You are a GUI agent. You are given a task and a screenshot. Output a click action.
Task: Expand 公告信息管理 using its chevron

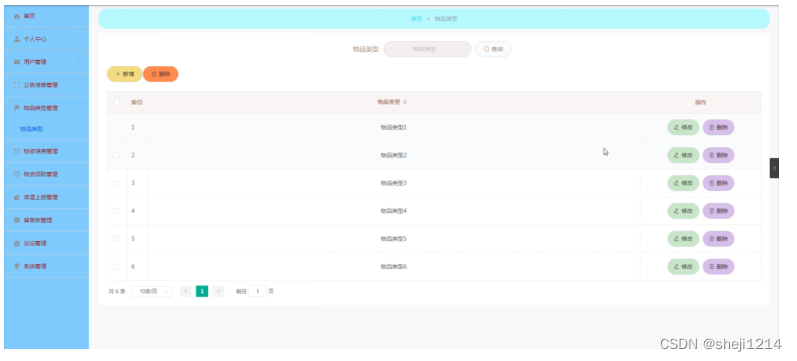coord(79,84)
